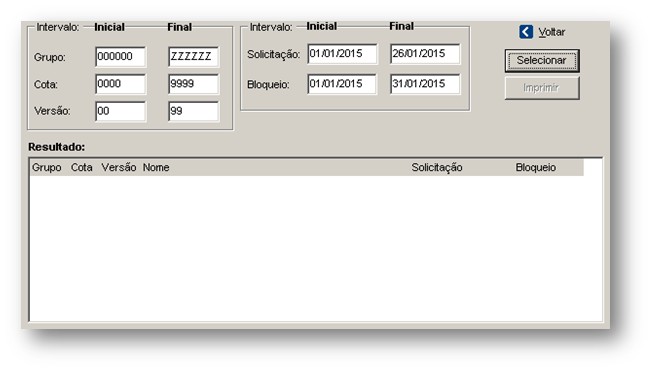Click the Versão column header in results
This screenshot has width=652, height=371.
(119, 168)
